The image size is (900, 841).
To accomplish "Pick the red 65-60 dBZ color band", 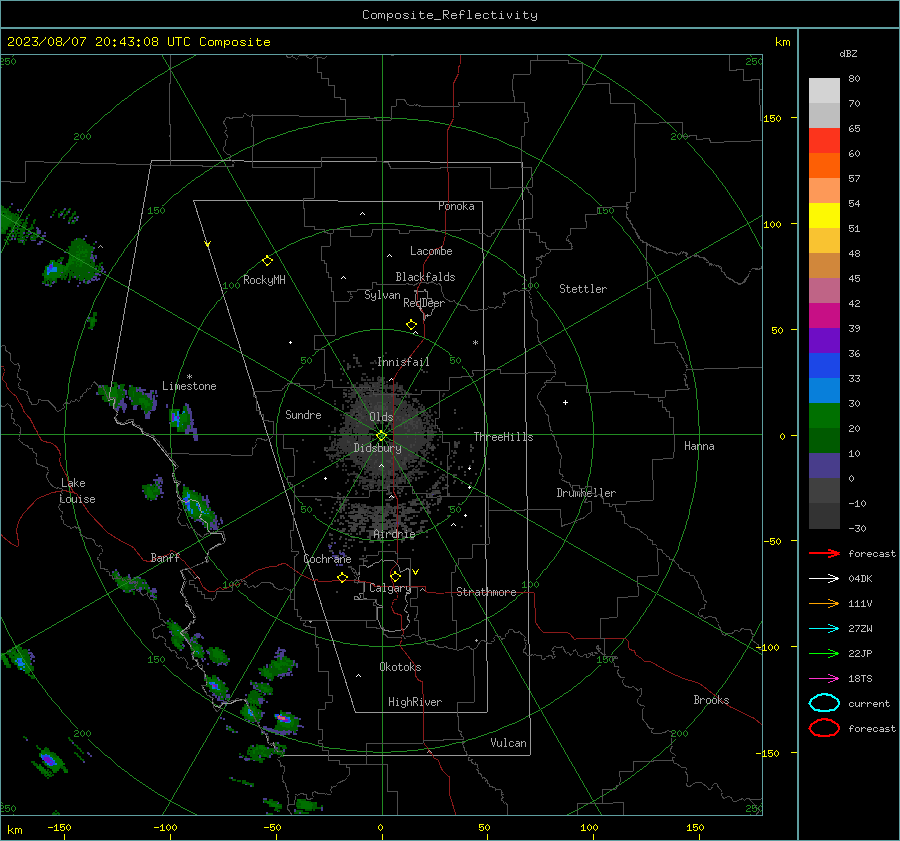I will click(x=824, y=141).
